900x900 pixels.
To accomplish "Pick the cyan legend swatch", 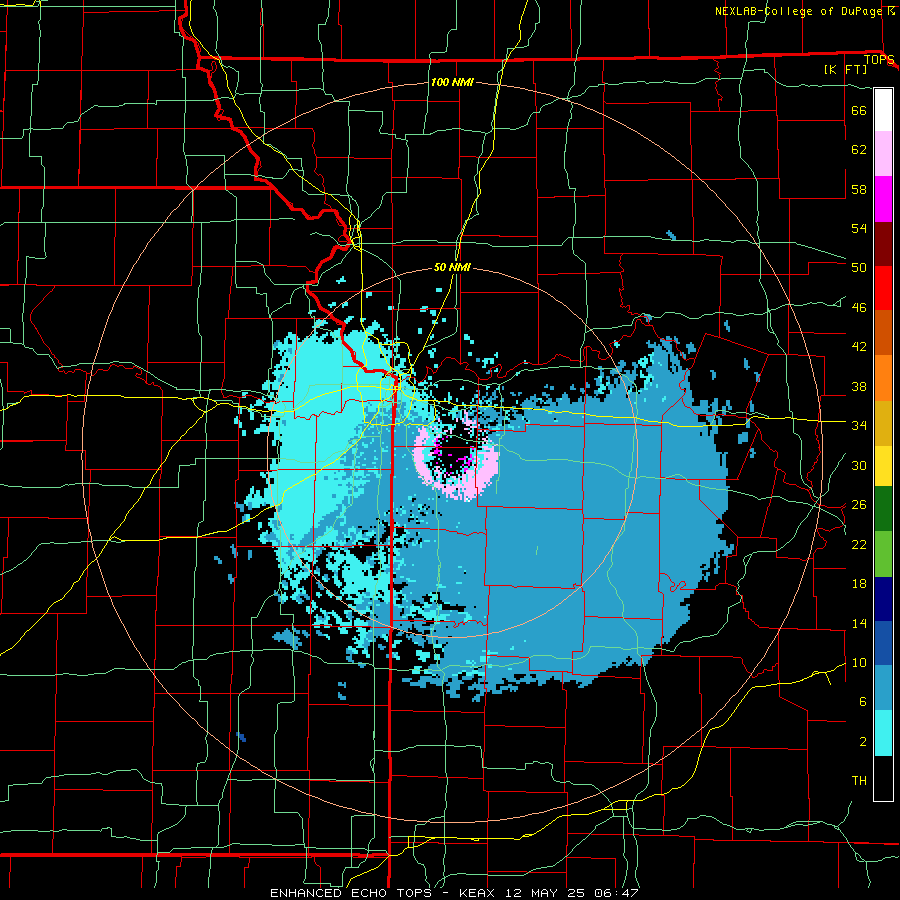I will point(883,733).
